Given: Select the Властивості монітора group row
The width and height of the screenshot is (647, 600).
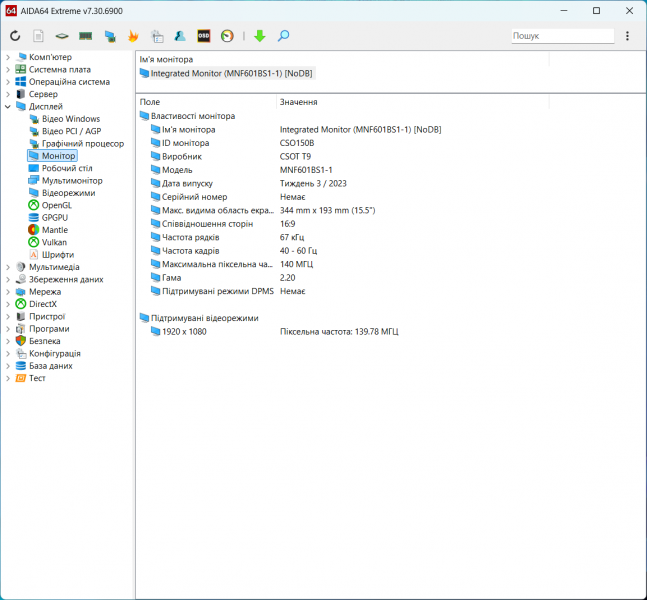Looking at the screenshot, I should [187, 116].
